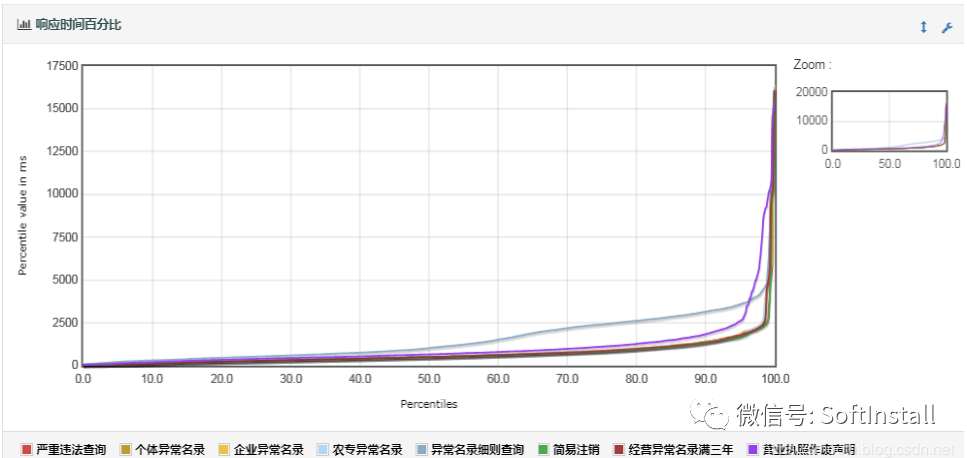Click the dark red swatch for 经营异常名录满三年
The width and height of the screenshot is (967, 458).
point(620,449)
